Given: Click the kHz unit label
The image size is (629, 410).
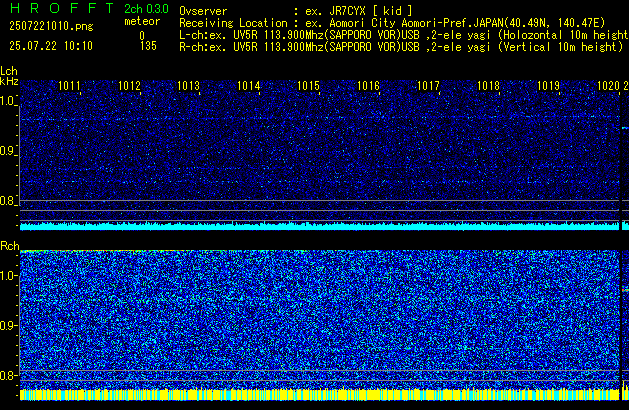Looking at the screenshot, I should coord(9,81).
